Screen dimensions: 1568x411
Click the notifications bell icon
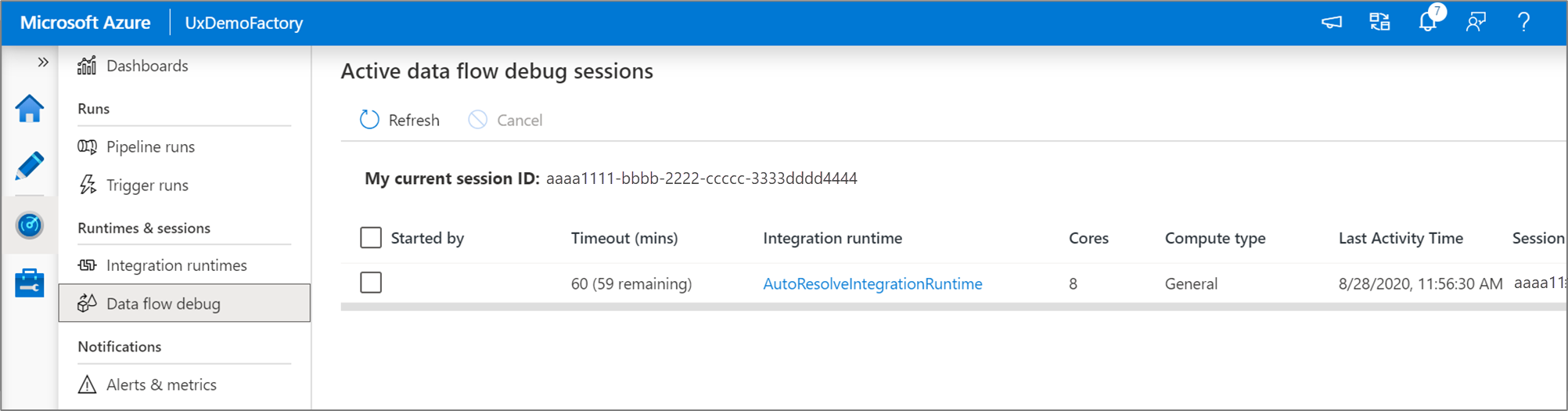[1428, 22]
